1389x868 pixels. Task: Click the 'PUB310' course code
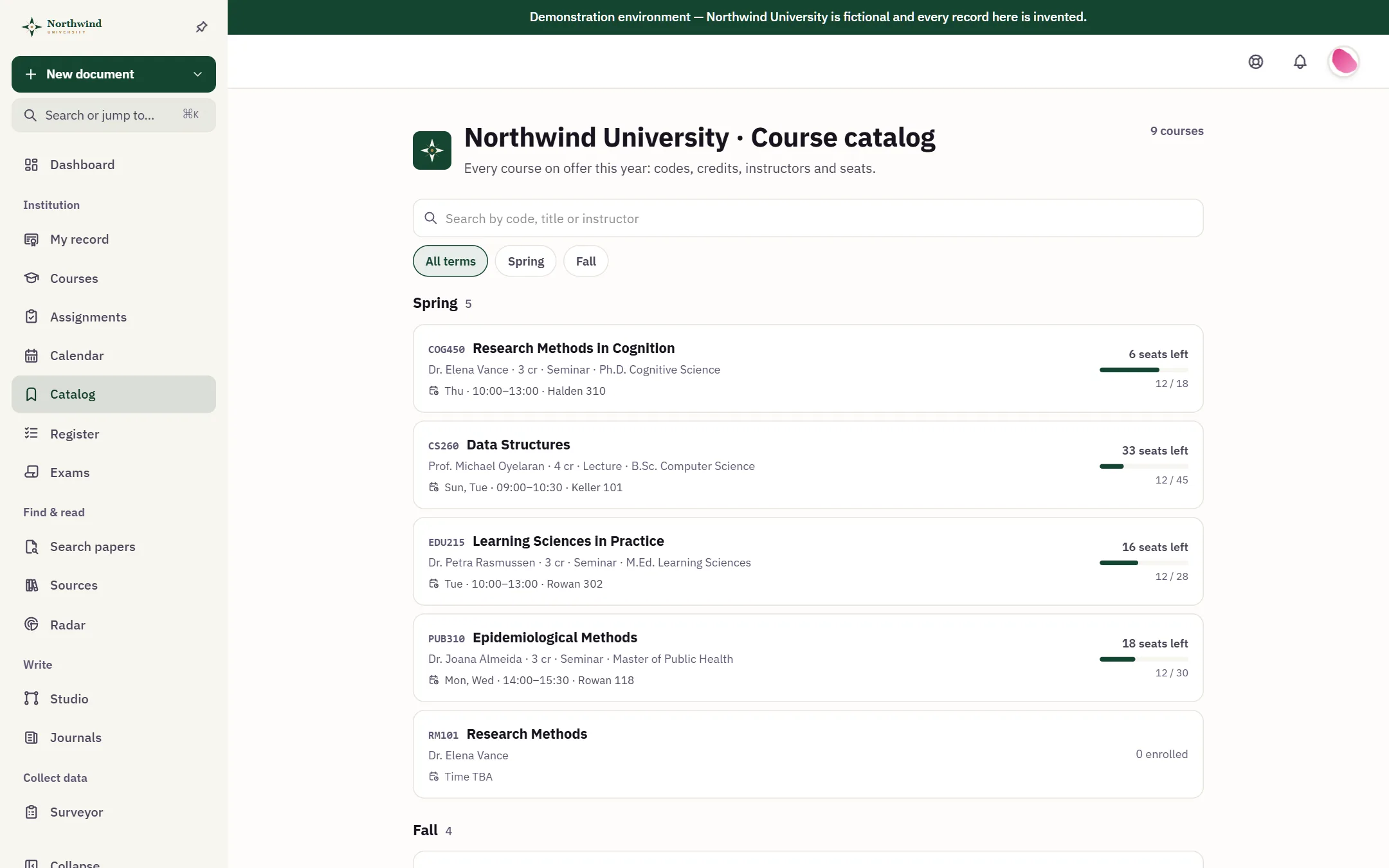click(446, 638)
